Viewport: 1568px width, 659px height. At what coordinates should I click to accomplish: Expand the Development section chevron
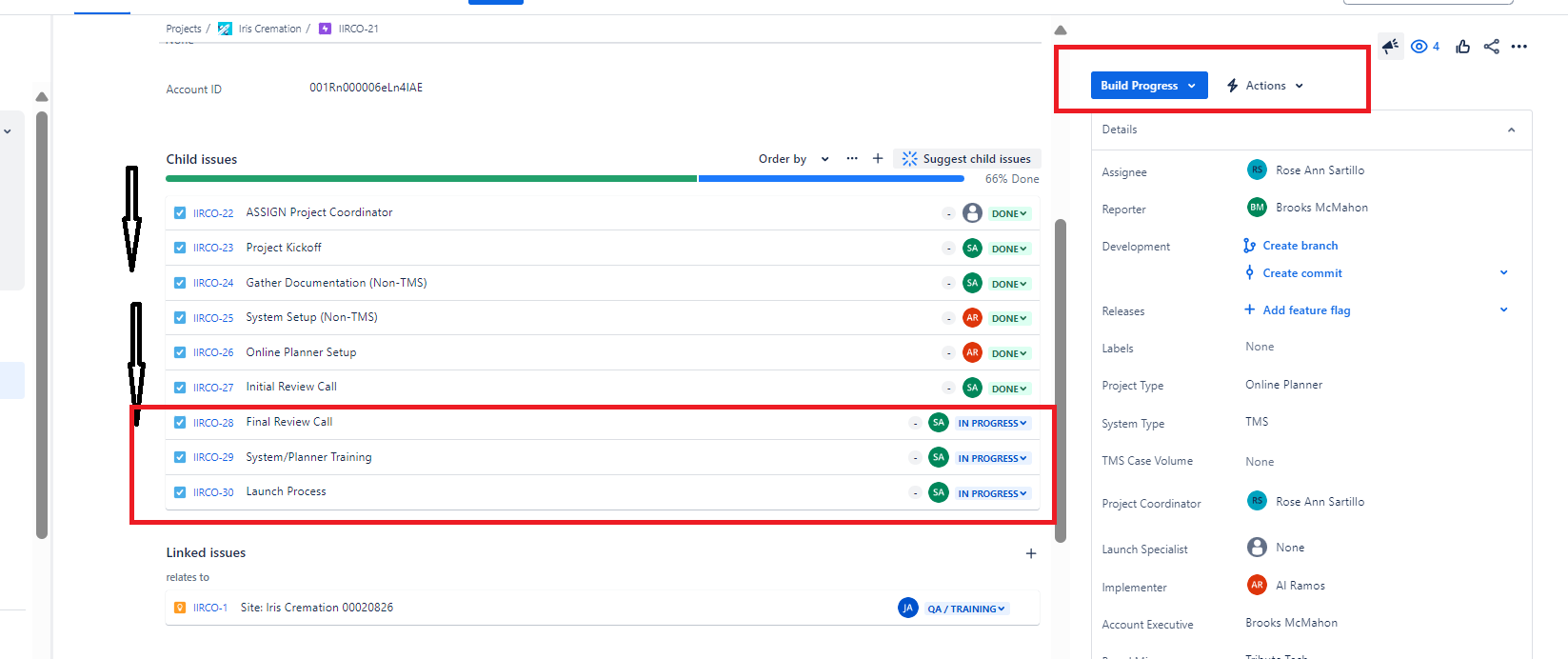point(1504,272)
